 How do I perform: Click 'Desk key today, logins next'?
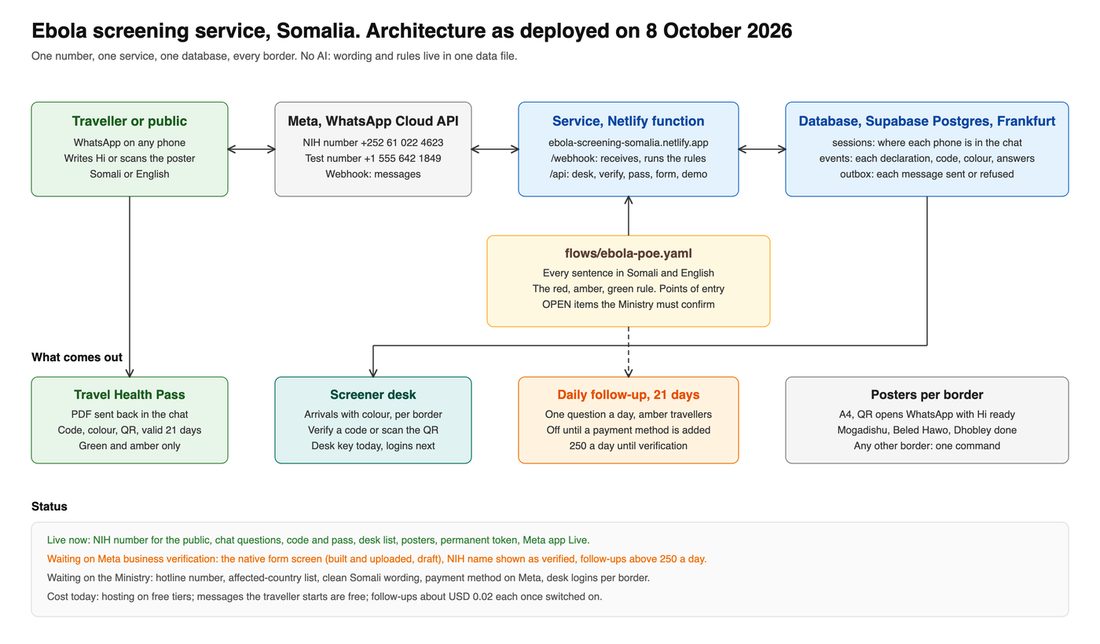[x=373, y=445]
